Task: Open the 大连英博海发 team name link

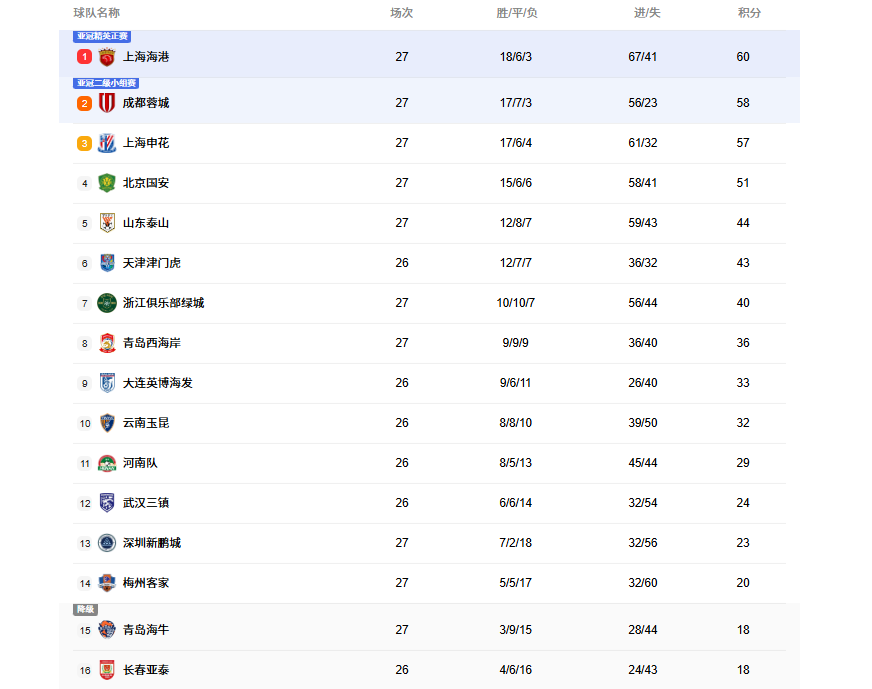Action: point(158,383)
